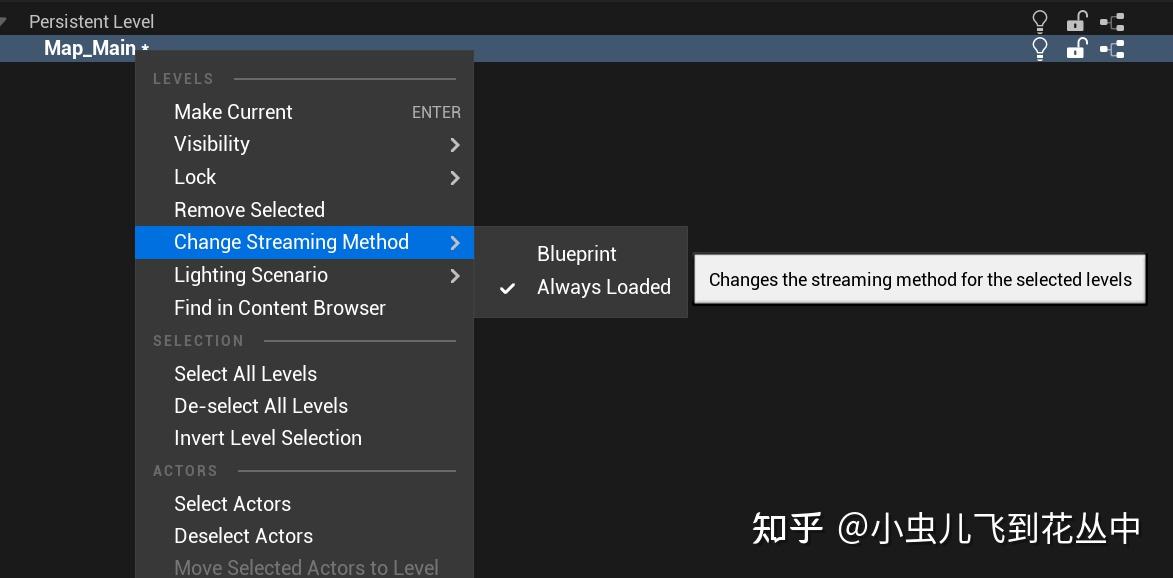The image size is (1173, 578).
Task: Choose Find in Content Browser
Action: (280, 308)
